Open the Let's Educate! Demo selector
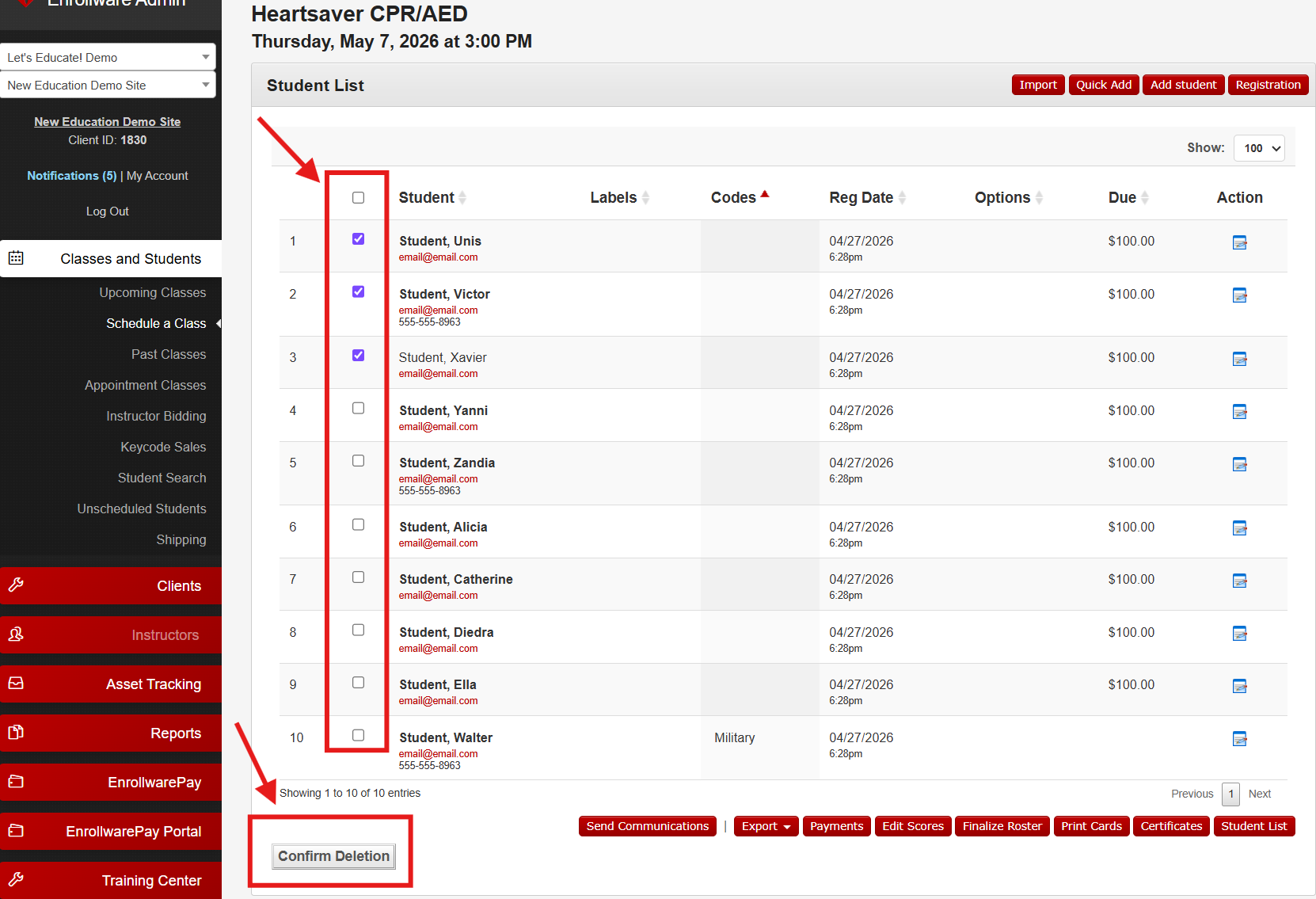 pyautogui.click(x=108, y=57)
